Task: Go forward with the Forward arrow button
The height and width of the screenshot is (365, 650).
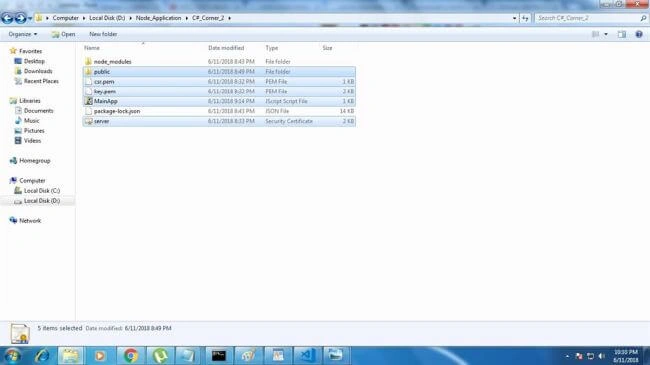Action: click(20, 18)
